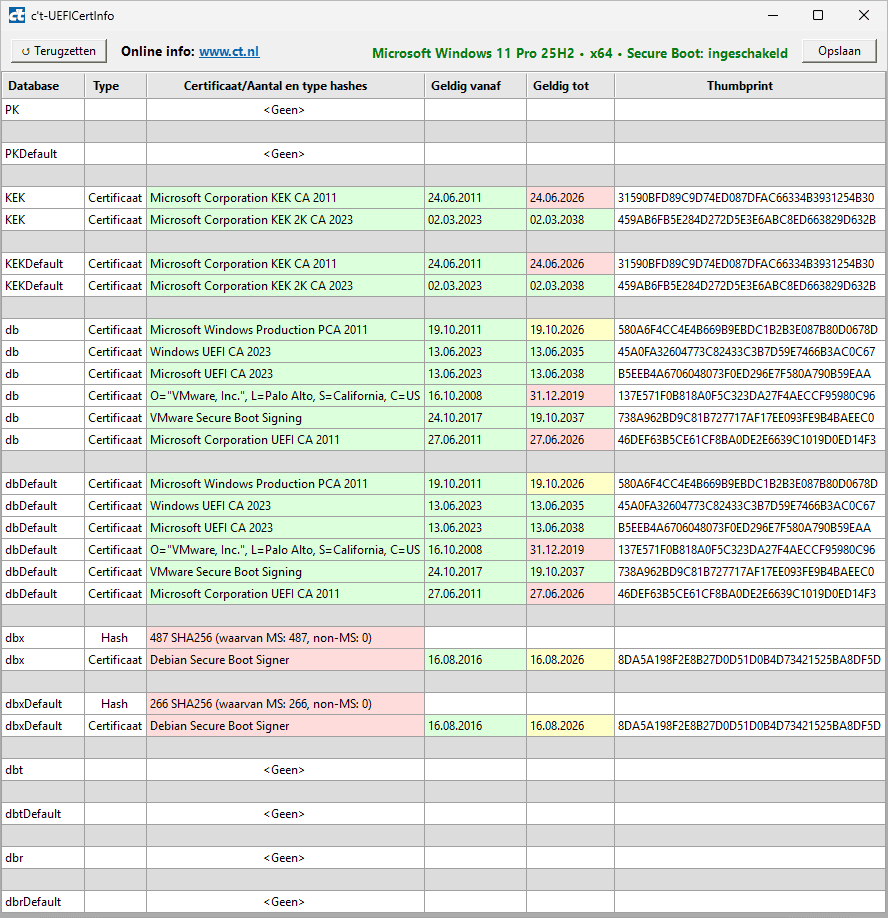Select KEK row Microsoft Corporation KEK 2K CA 2023
Screen dimensions: 888x918
pos(443,220)
